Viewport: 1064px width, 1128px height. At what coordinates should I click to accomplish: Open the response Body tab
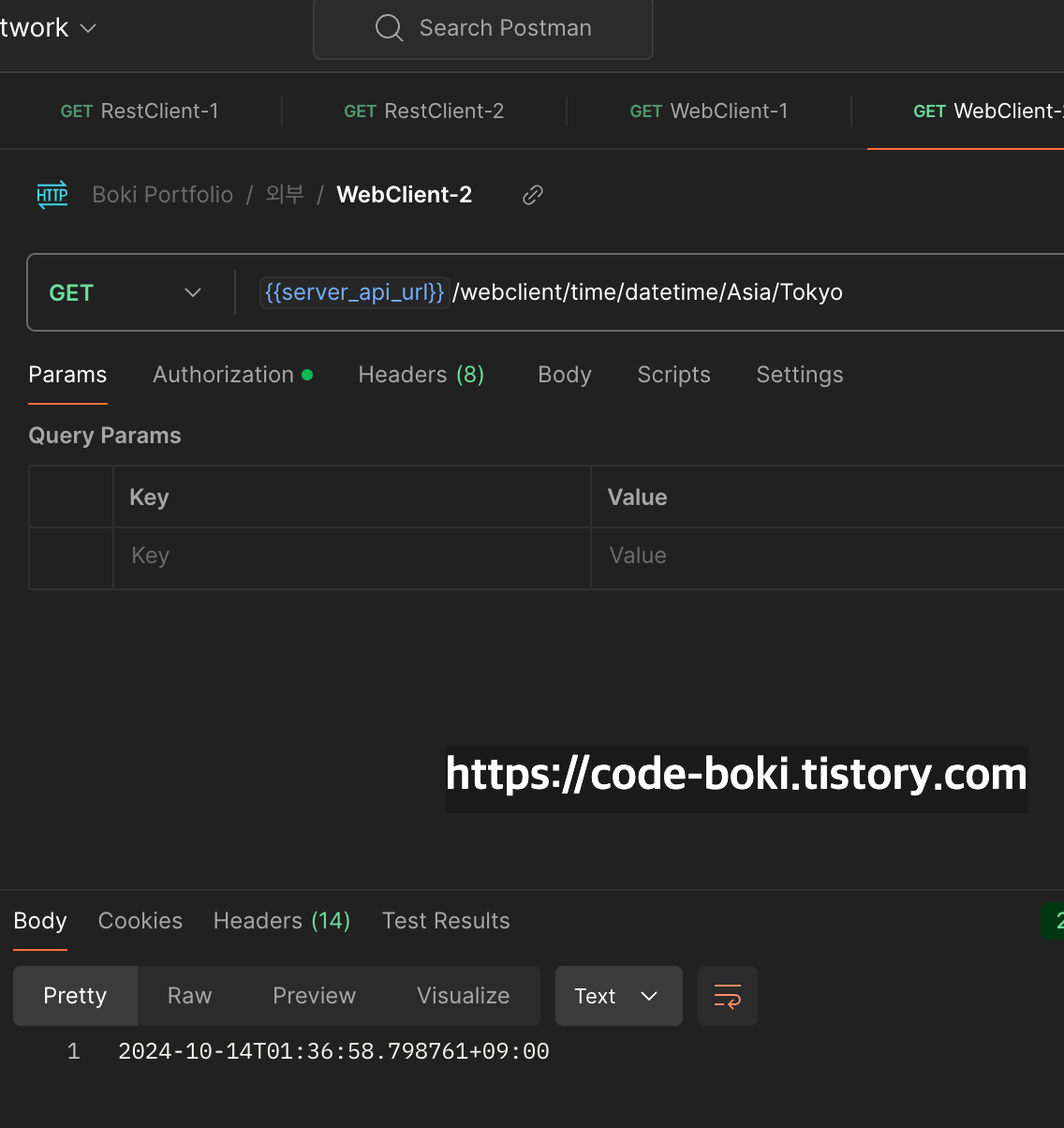click(x=40, y=921)
